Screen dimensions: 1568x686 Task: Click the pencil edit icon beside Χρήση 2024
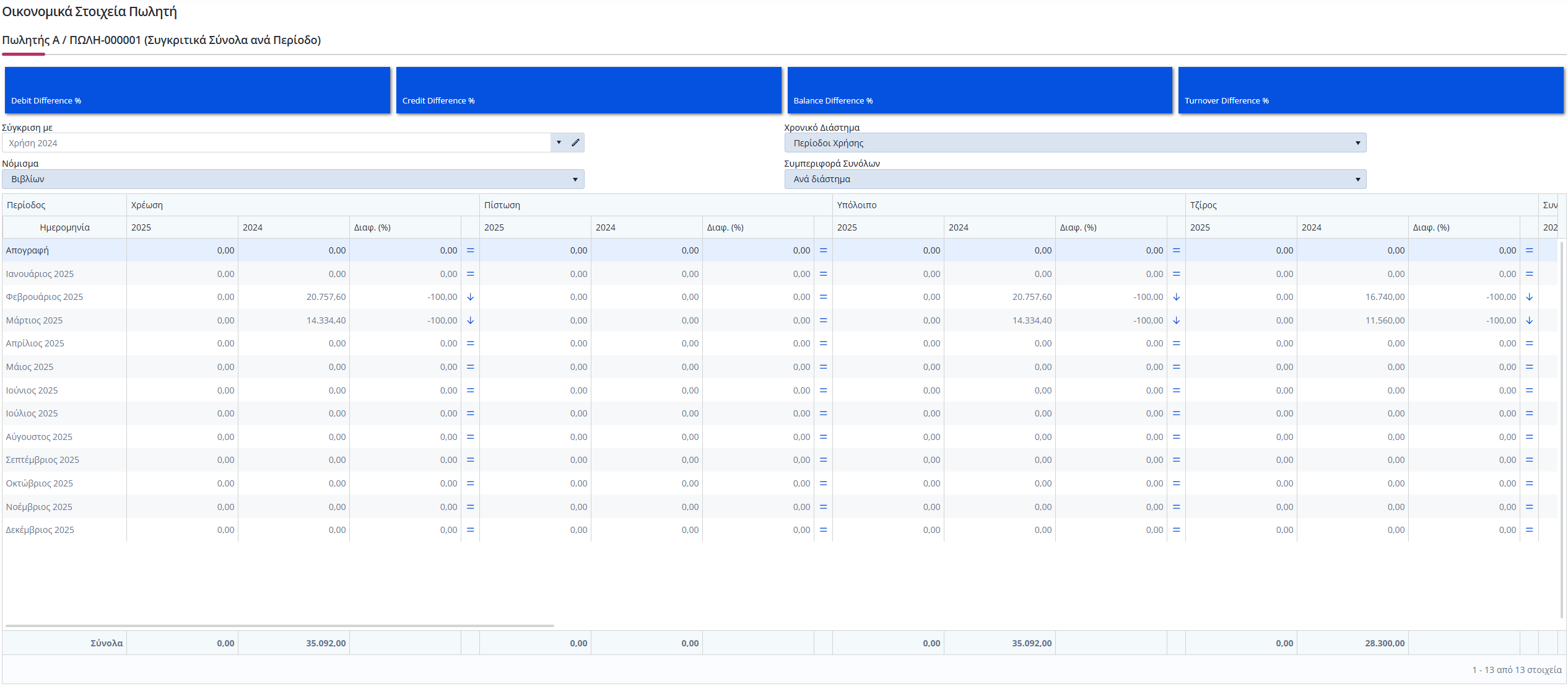point(575,143)
